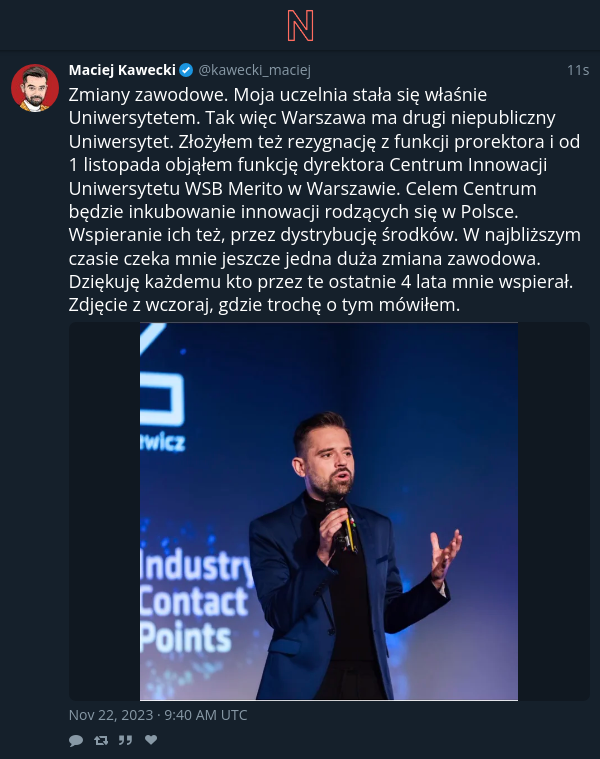The height and width of the screenshot is (759, 600).
Task: Click the quote marks icon
Action: (125, 740)
